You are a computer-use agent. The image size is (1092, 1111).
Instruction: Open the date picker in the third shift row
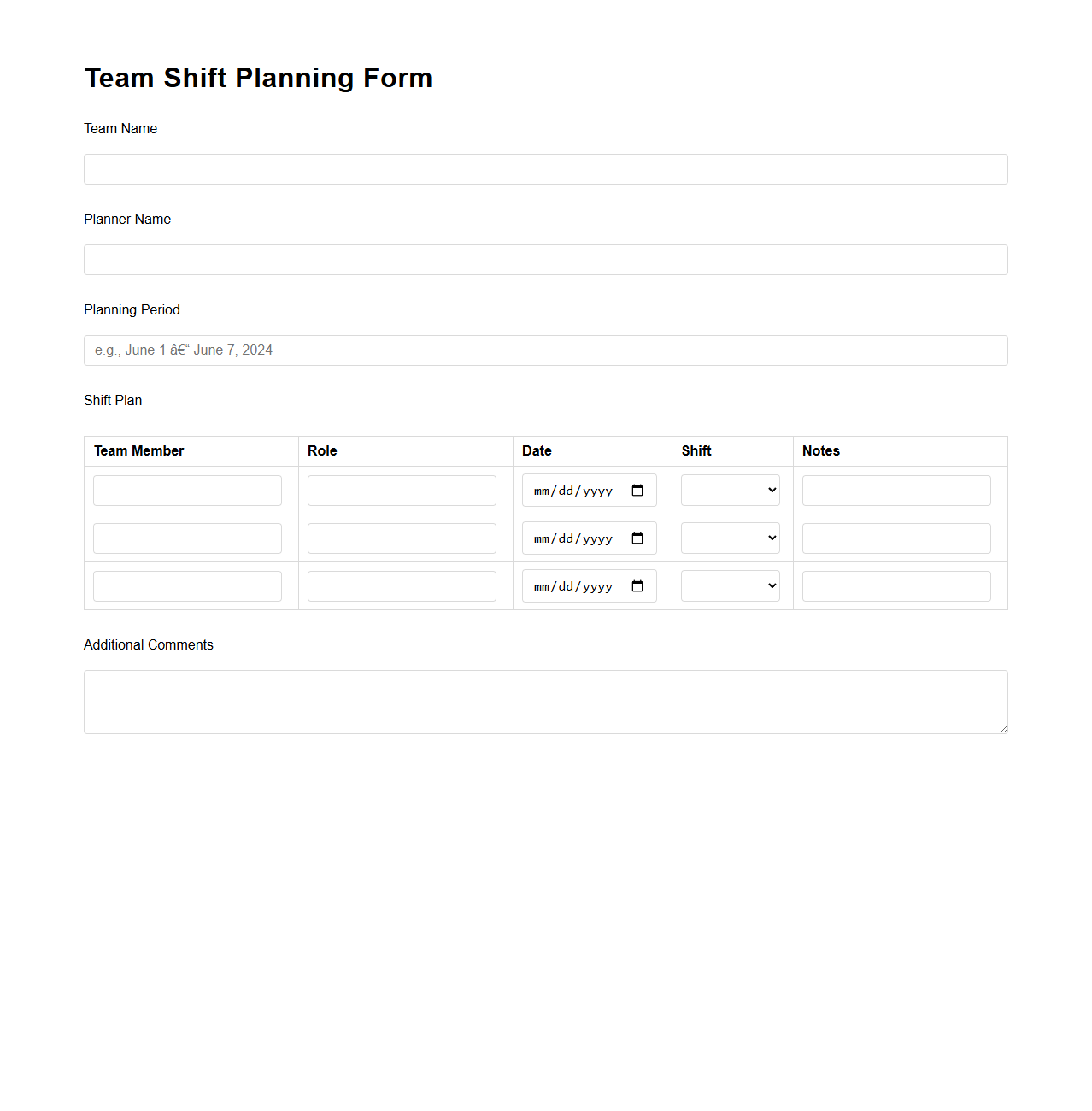(637, 585)
